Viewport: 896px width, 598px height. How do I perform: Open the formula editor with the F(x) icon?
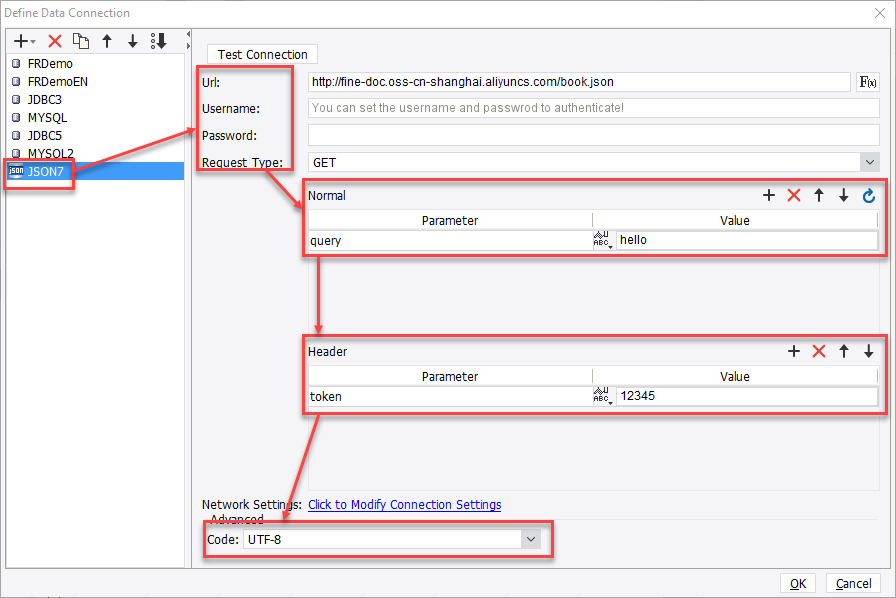[867, 81]
